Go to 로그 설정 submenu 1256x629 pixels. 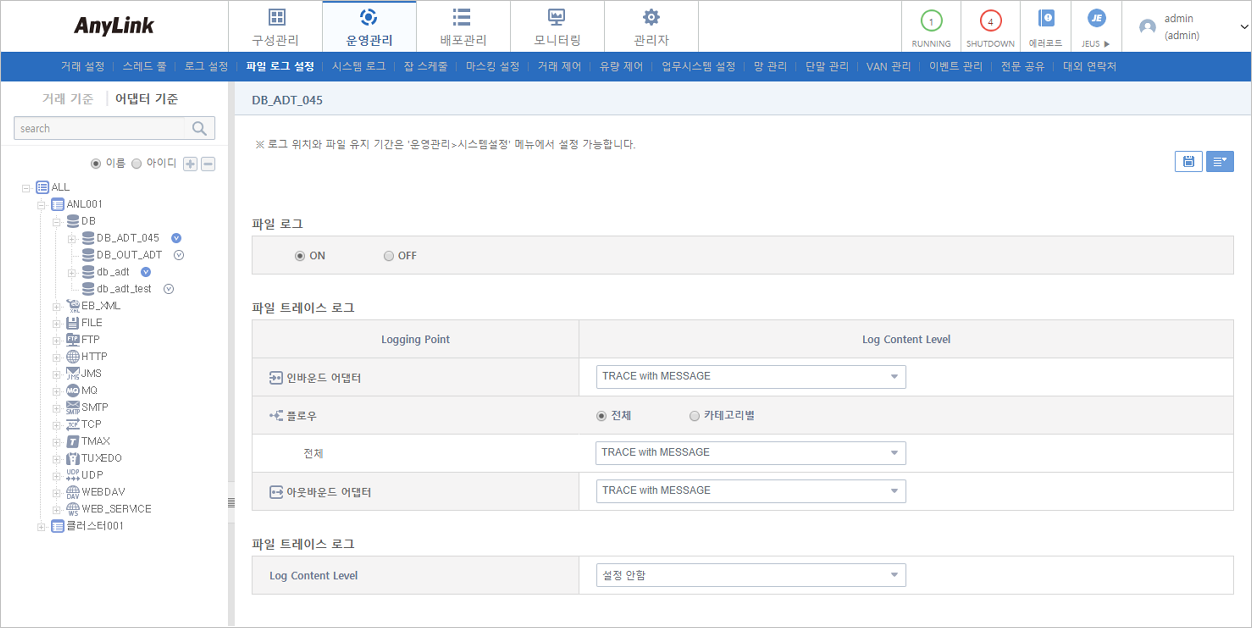206,67
